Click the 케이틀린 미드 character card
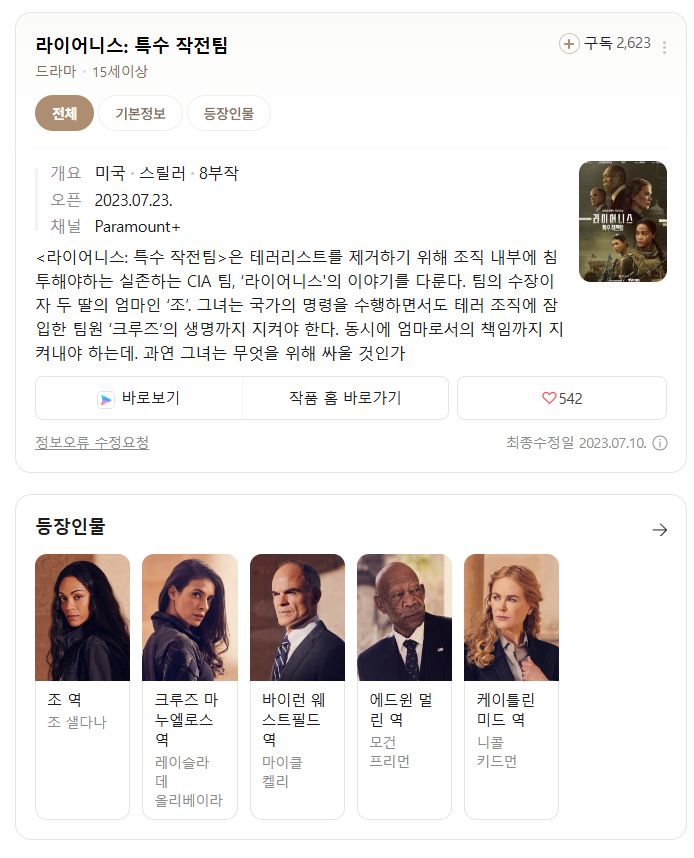The height and width of the screenshot is (858, 694). [511, 686]
